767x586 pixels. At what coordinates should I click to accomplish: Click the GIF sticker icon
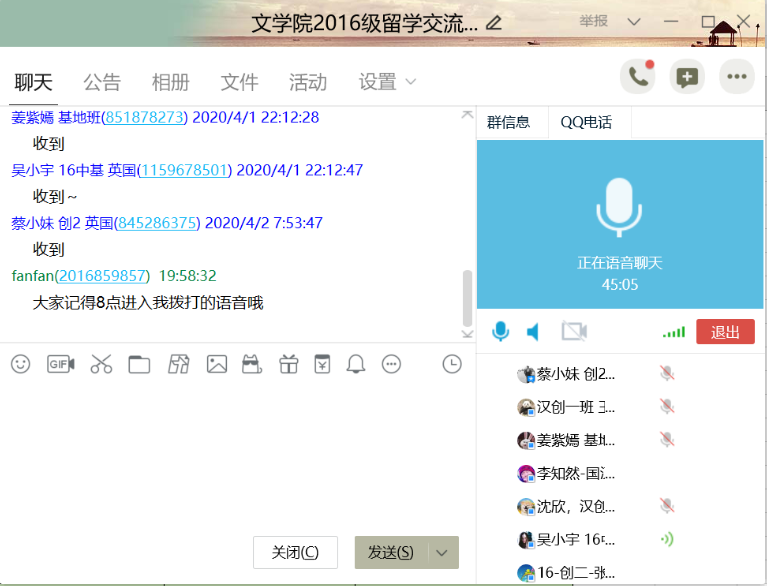pyautogui.click(x=61, y=365)
